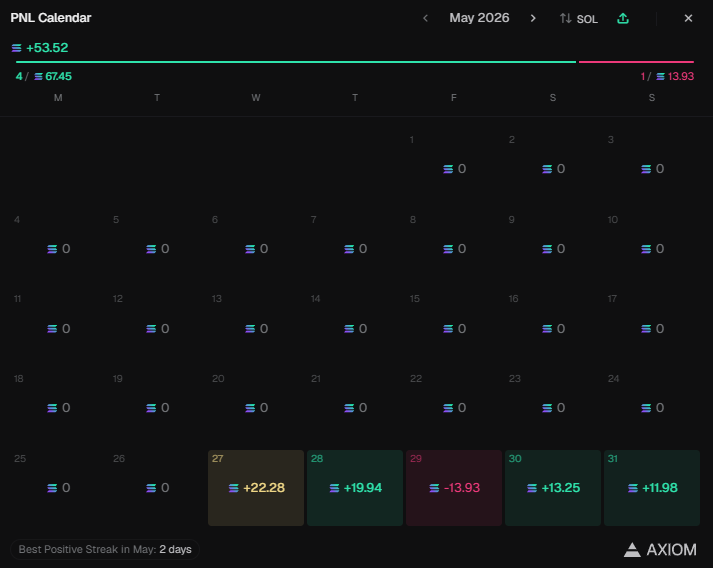Click SOL icon in day 8 cell

tap(448, 249)
